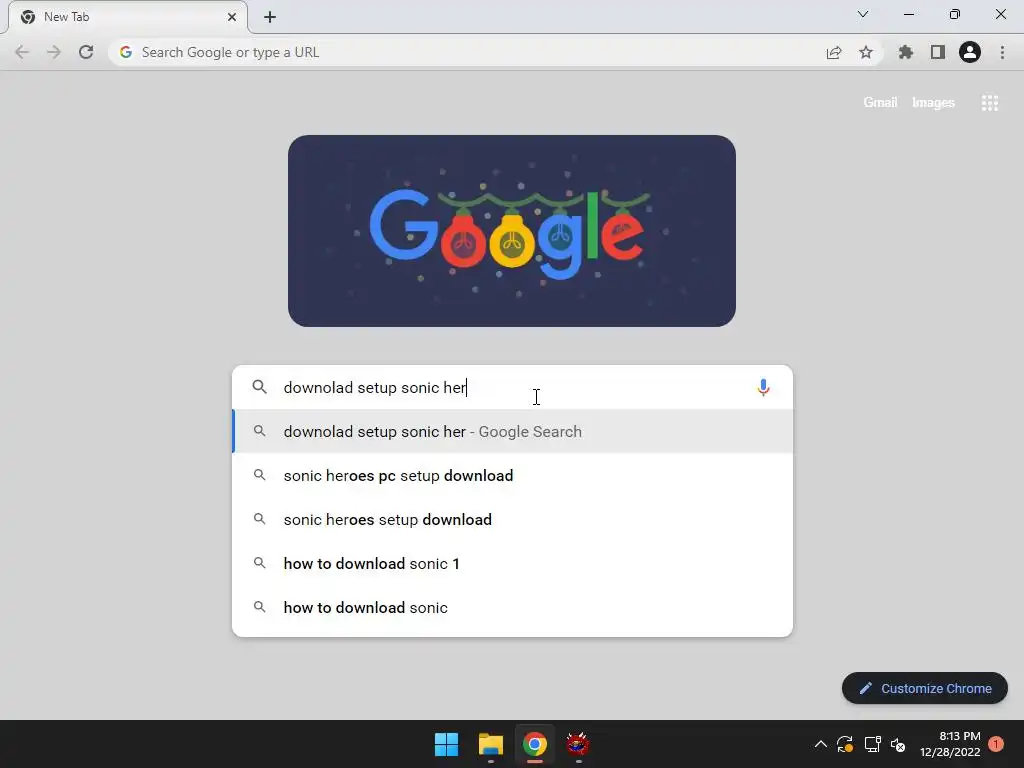Click the share page icon in address bar

click(x=834, y=52)
